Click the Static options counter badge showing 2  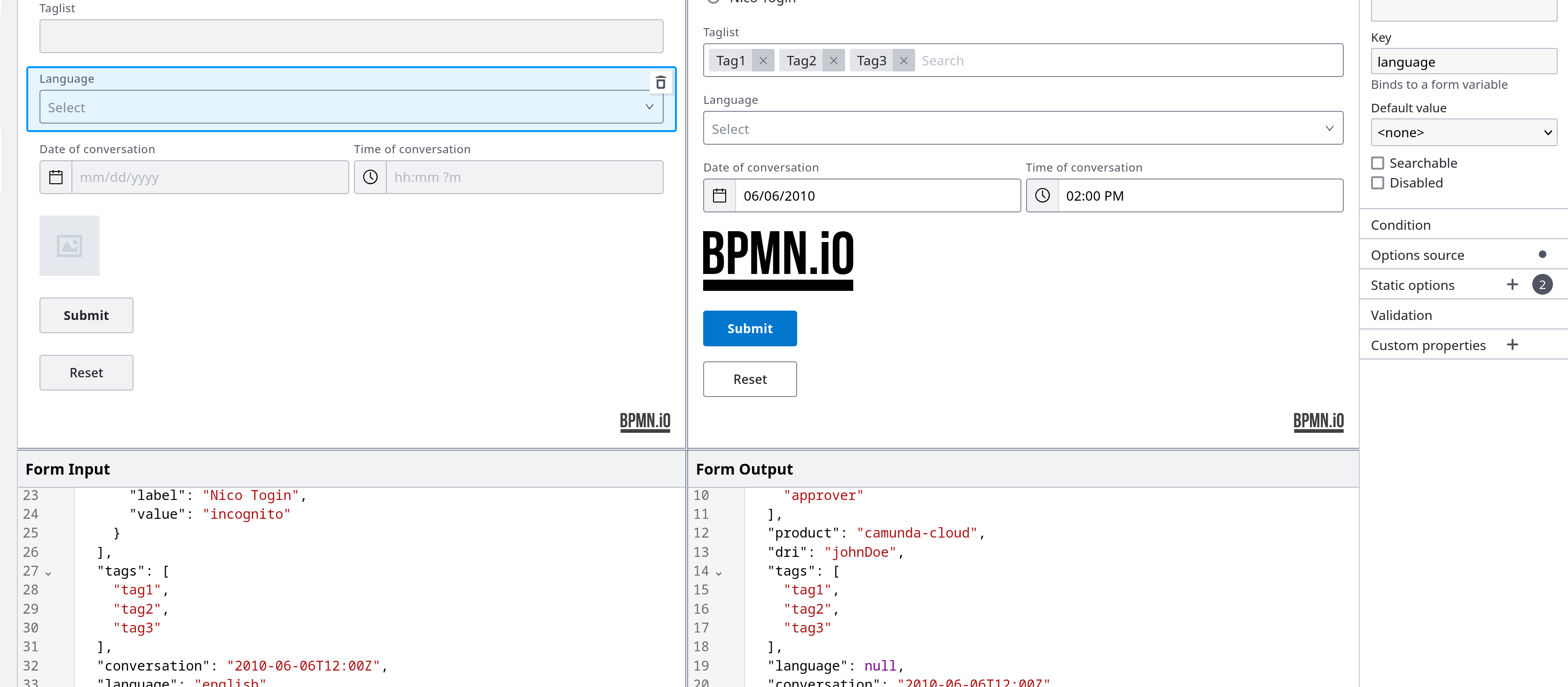(x=1542, y=284)
